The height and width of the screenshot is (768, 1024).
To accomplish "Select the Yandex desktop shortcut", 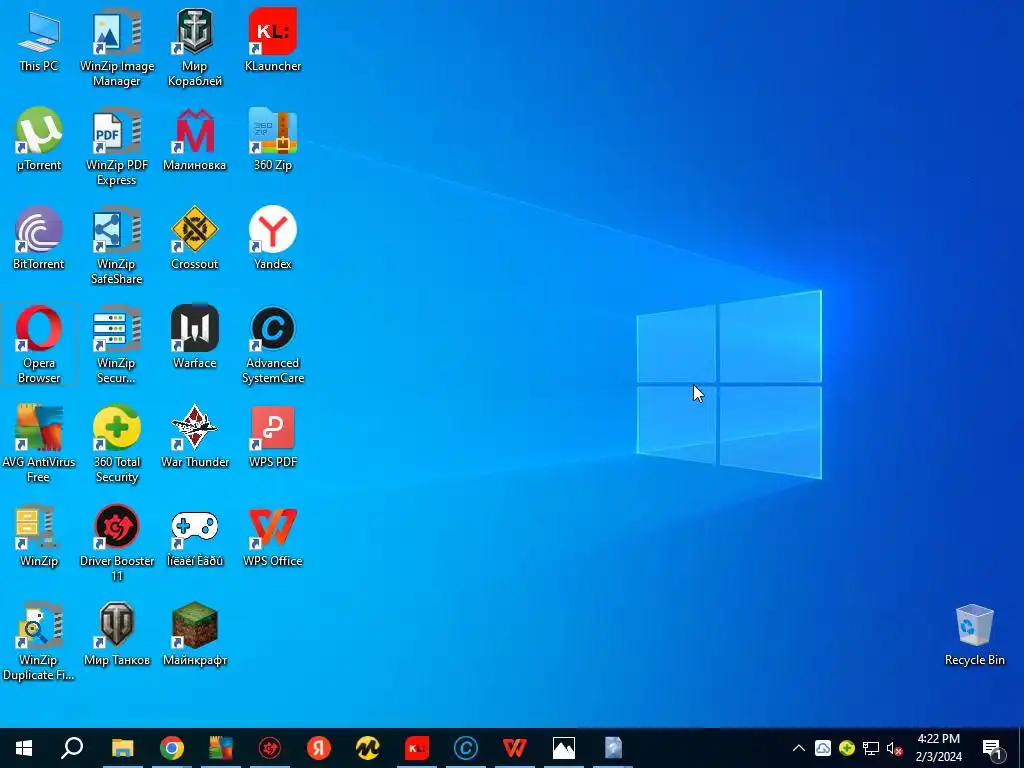I will (x=273, y=238).
